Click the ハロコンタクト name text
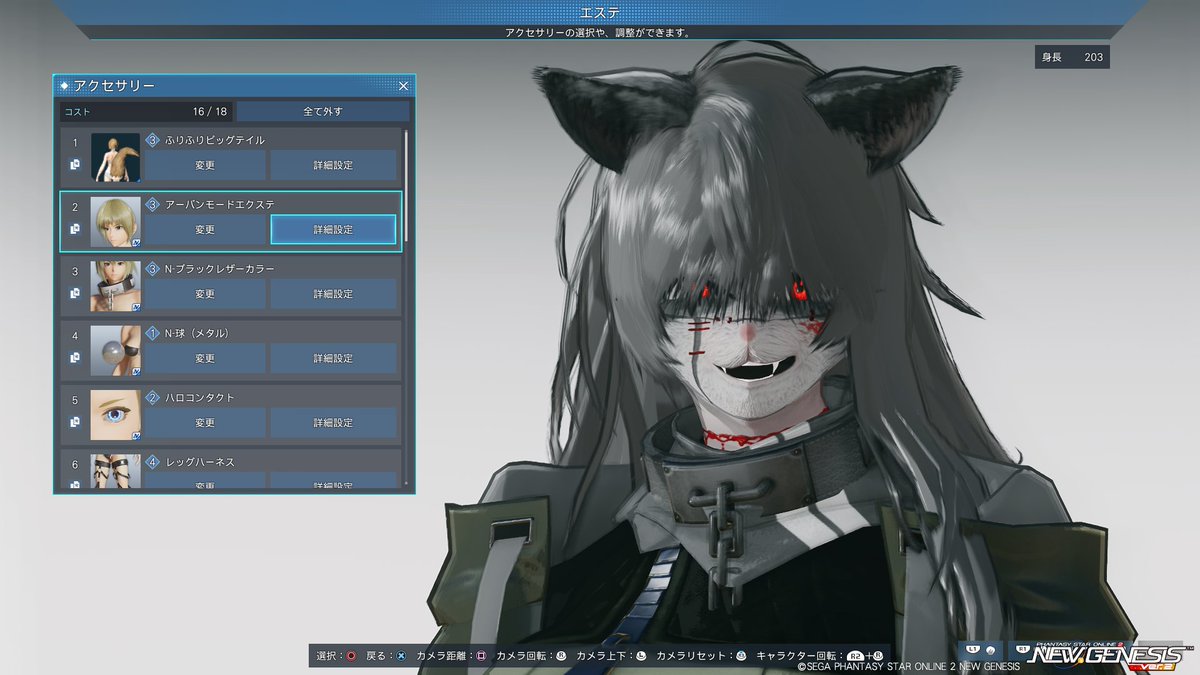 coord(200,398)
